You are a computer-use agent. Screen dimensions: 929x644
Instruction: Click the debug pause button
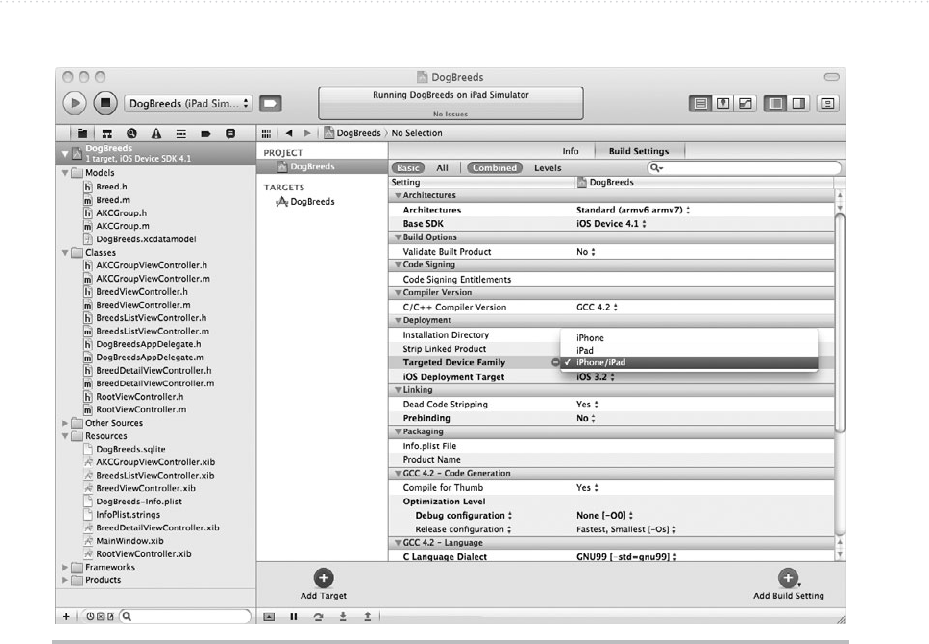coord(294,617)
